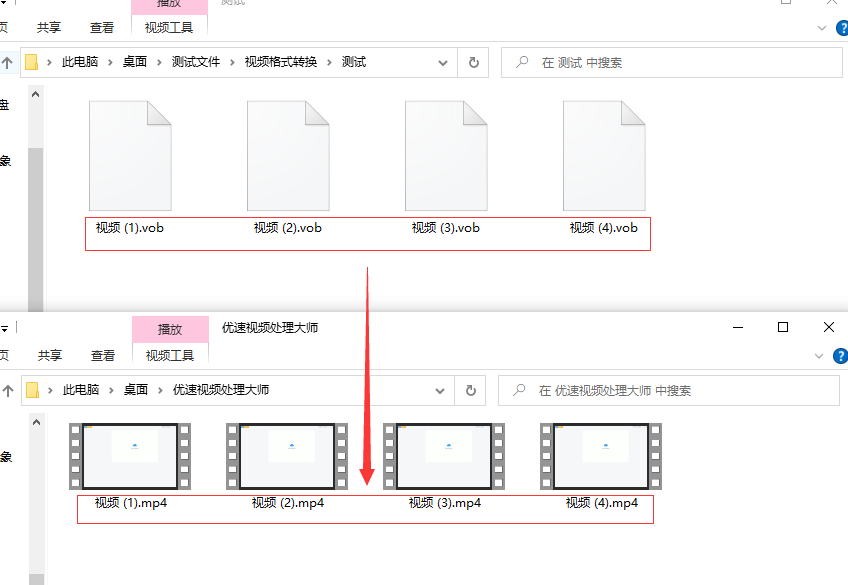Select the 视频 (4).vob file icon
The width and height of the screenshot is (848, 585).
click(604, 155)
